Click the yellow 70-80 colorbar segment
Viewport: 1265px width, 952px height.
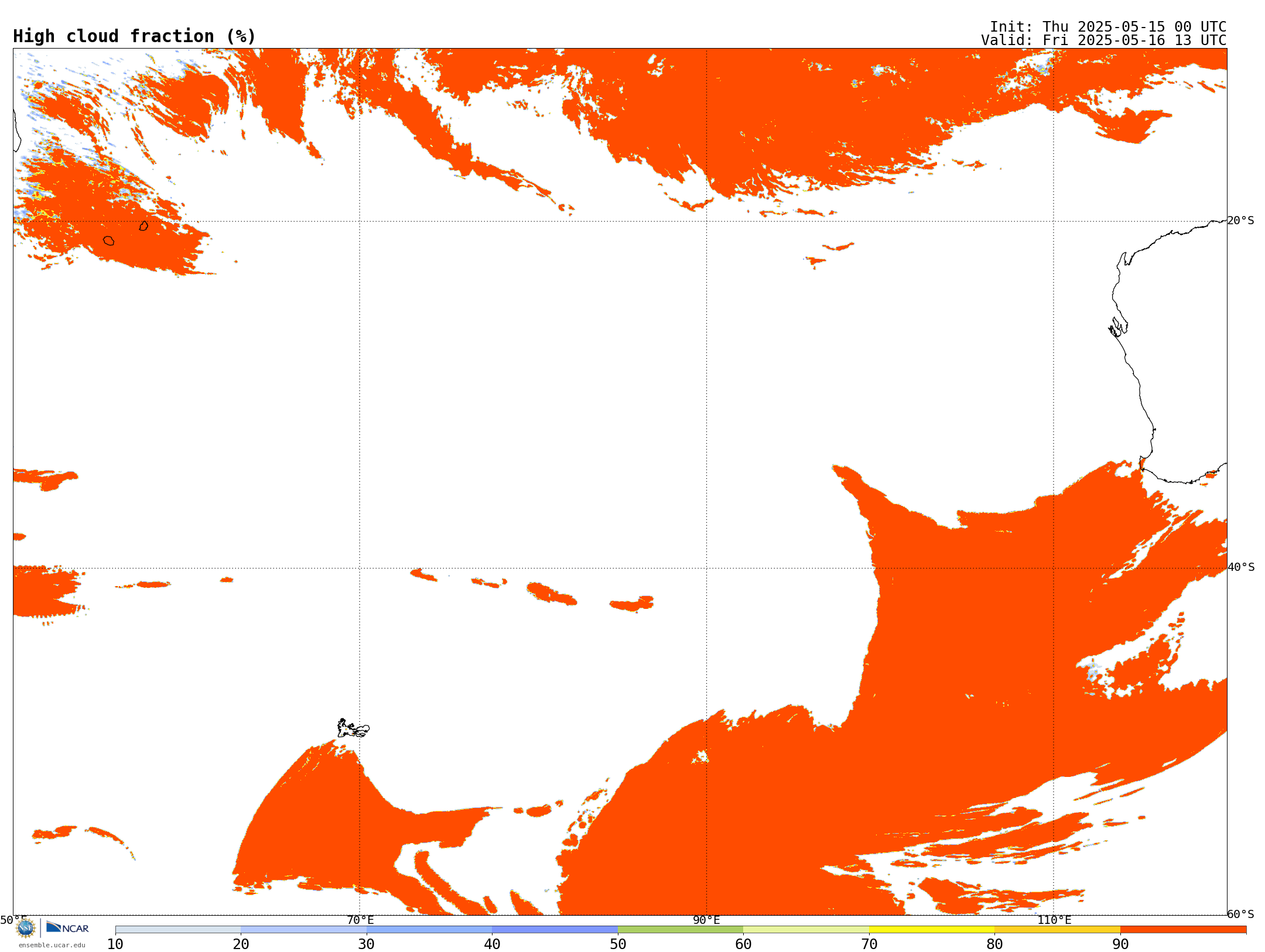tap(932, 930)
